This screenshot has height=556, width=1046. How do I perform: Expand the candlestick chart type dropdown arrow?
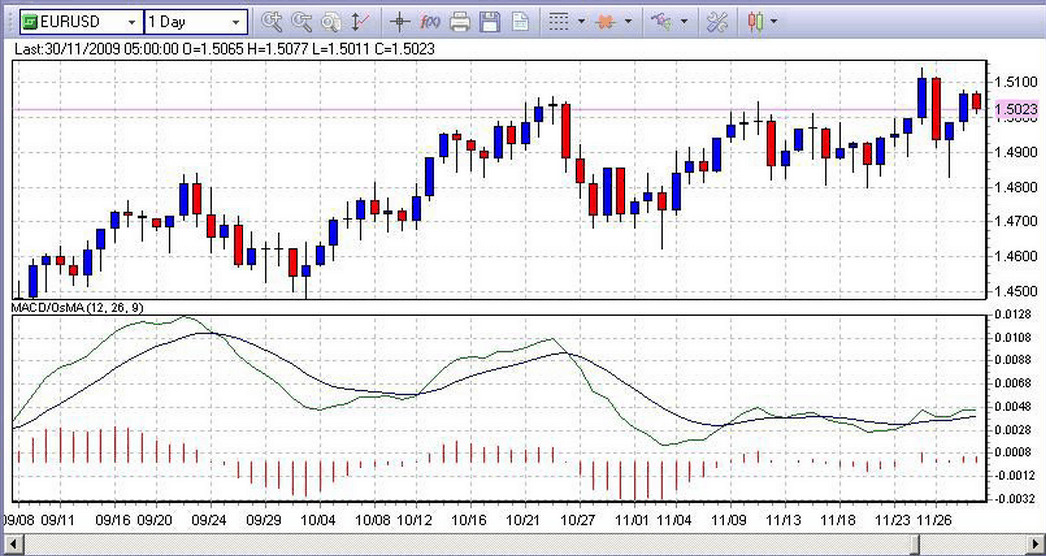(774, 21)
